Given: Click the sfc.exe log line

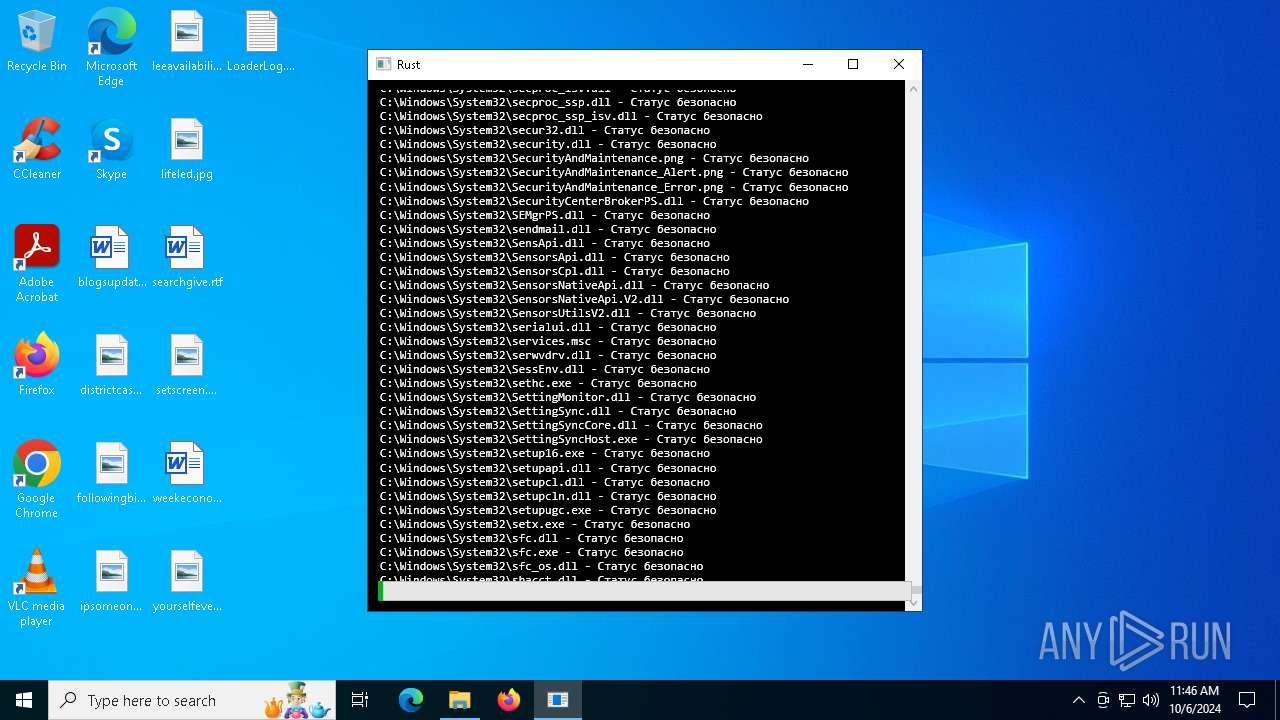Looking at the screenshot, I should pyautogui.click(x=531, y=552).
